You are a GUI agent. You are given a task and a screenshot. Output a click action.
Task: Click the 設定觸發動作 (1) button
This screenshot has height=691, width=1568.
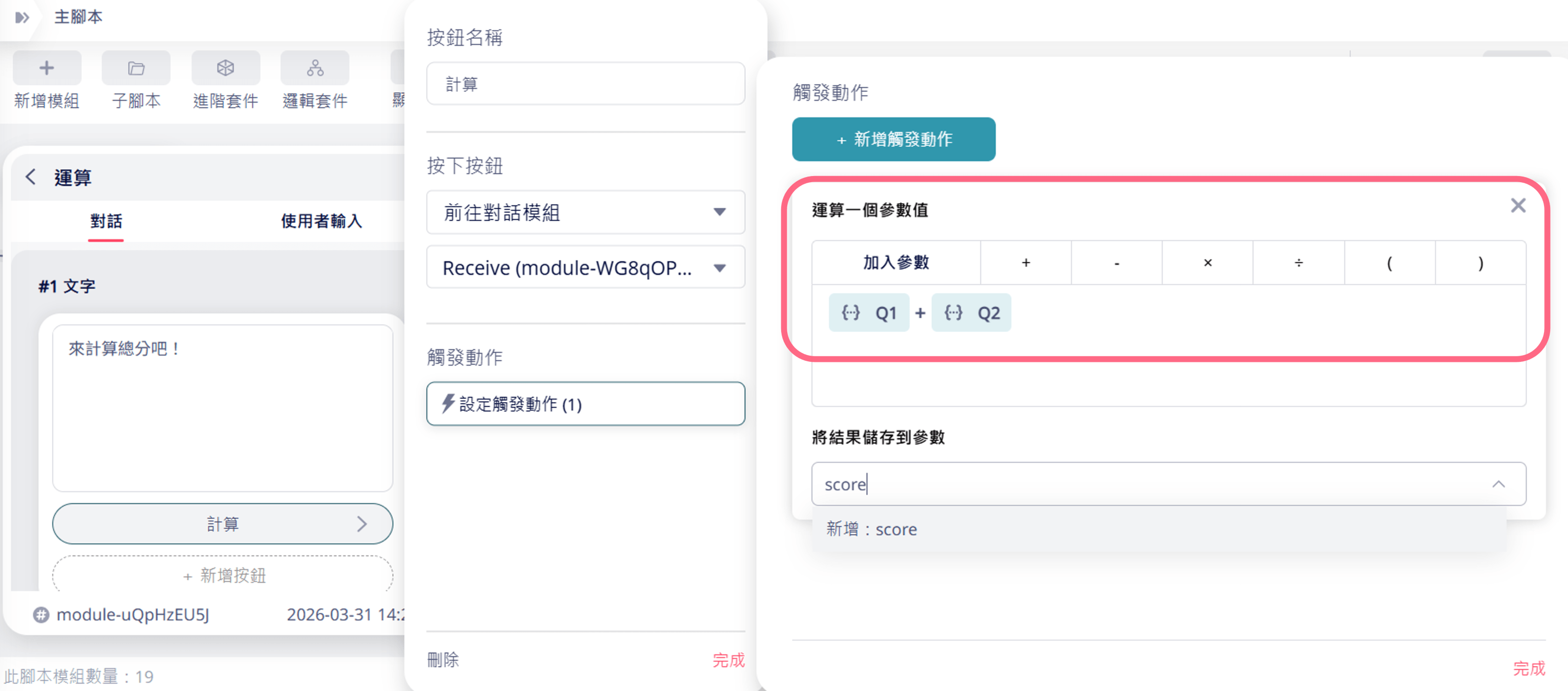tap(586, 404)
